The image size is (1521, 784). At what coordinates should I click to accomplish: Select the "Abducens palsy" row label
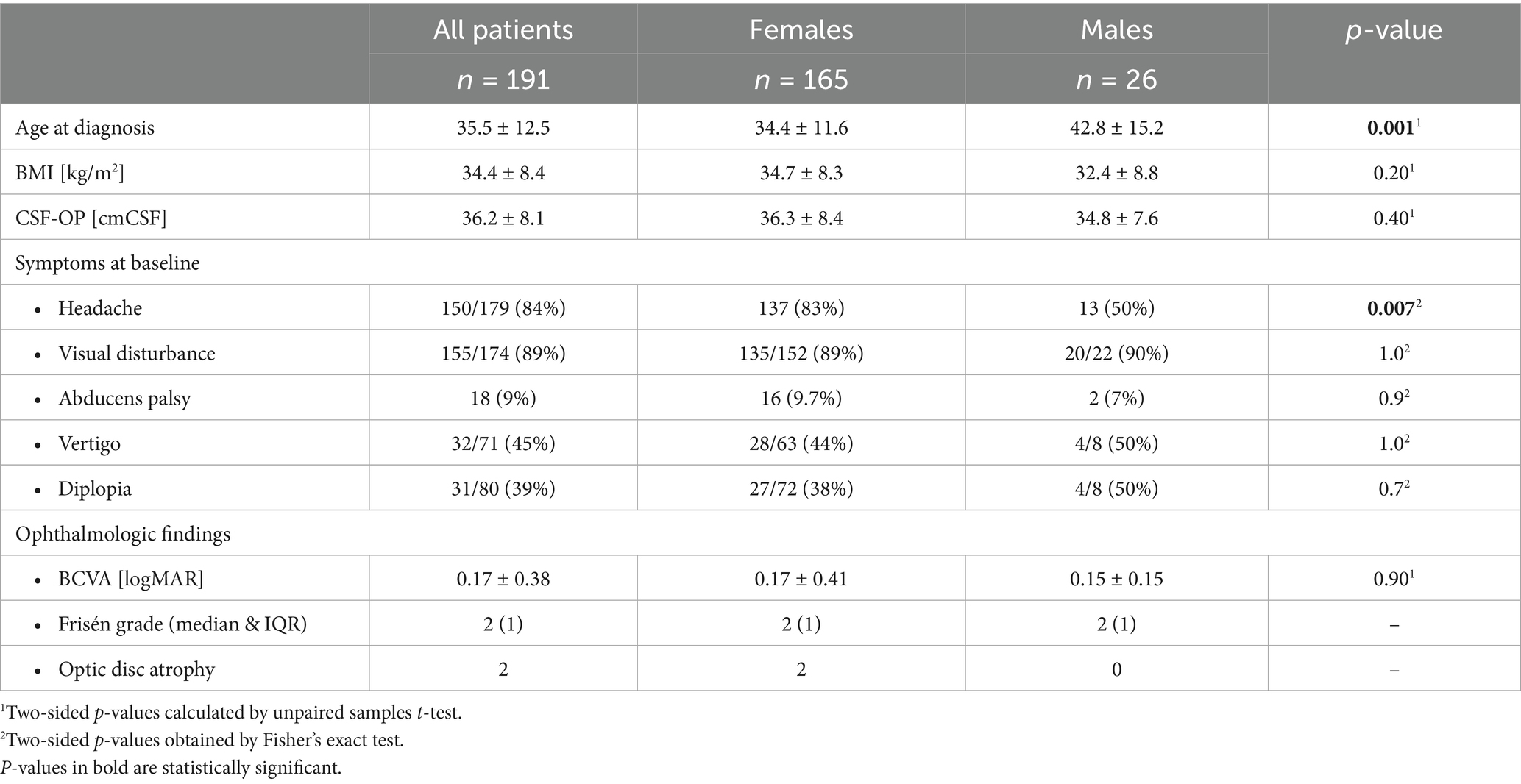124,399
